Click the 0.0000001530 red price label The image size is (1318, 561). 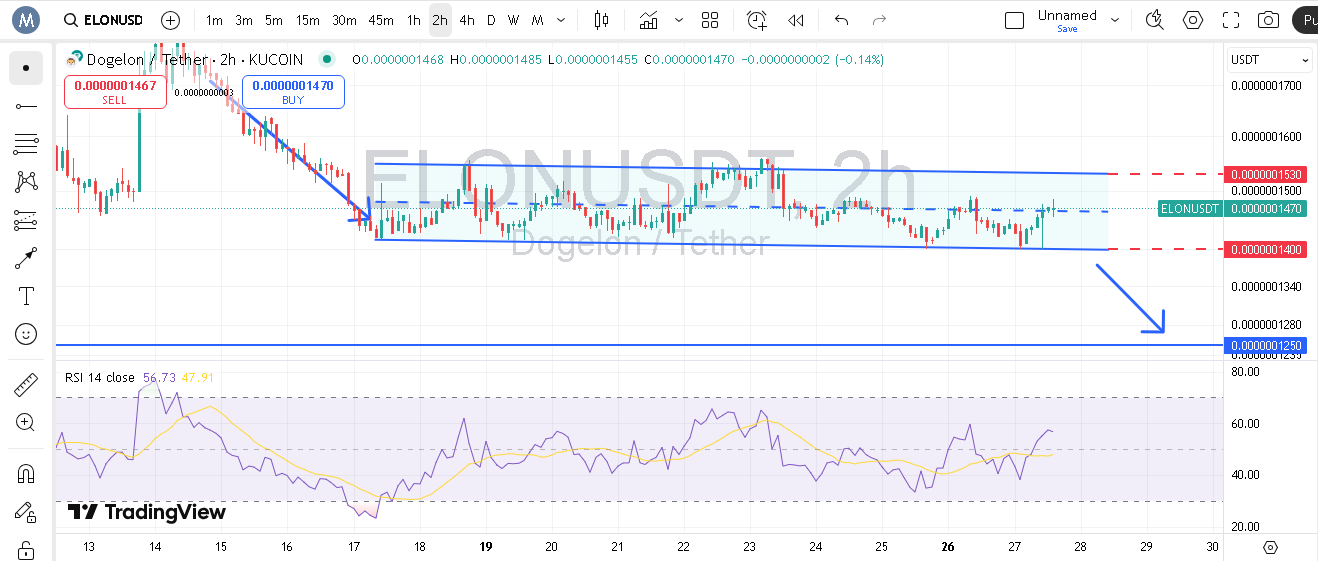click(1266, 174)
